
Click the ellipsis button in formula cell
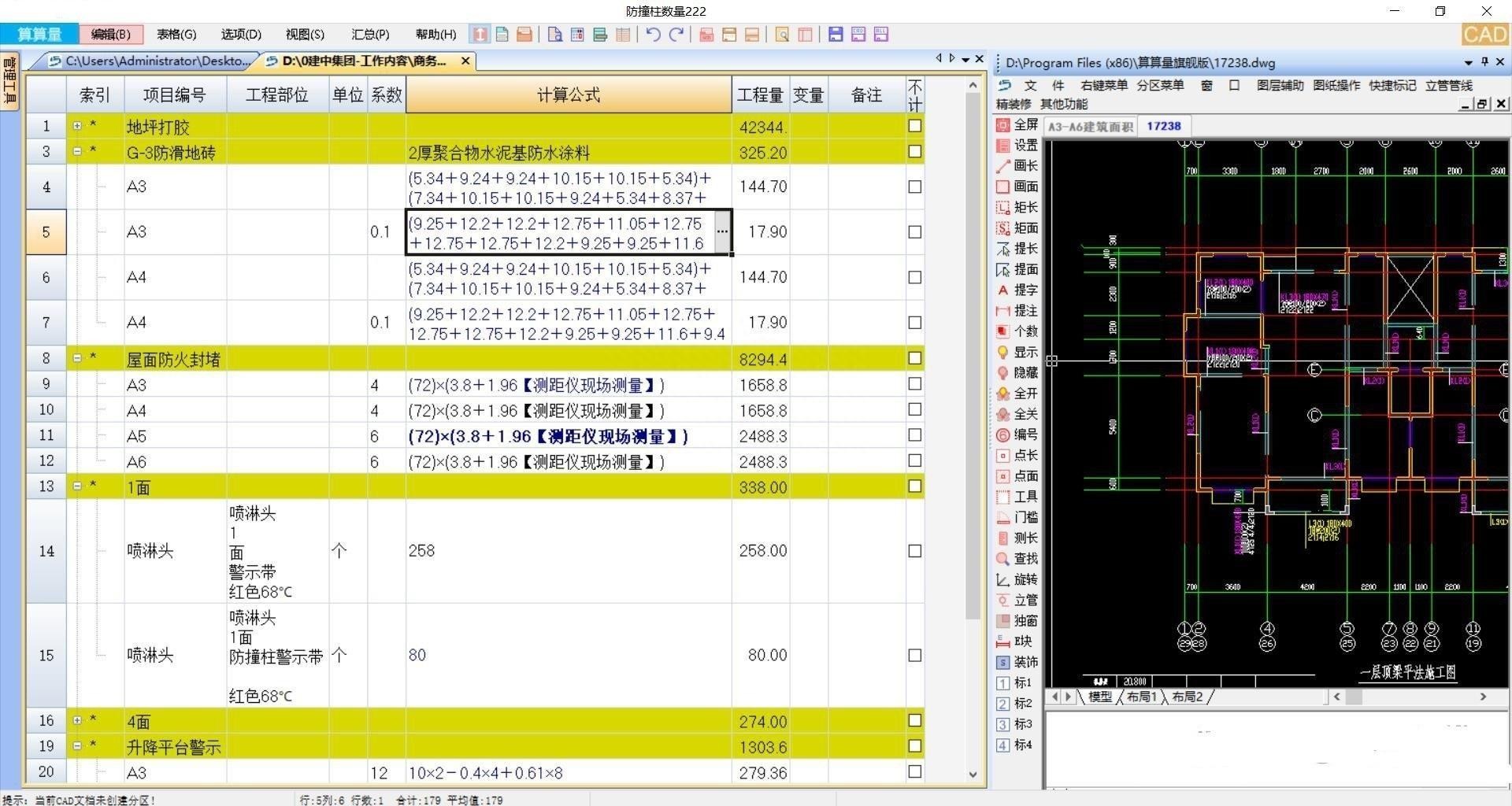(x=722, y=232)
